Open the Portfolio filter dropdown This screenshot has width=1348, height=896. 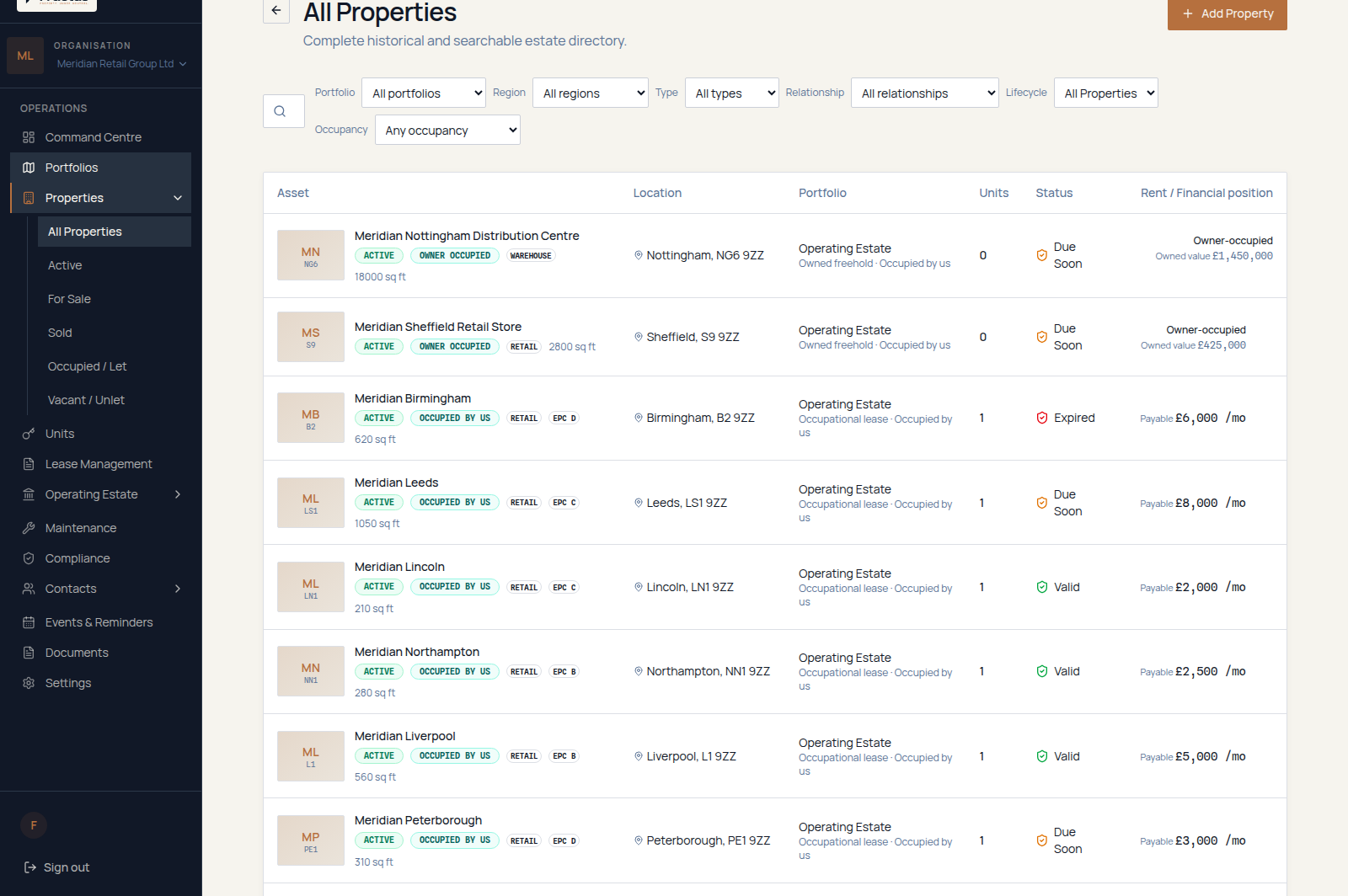424,93
